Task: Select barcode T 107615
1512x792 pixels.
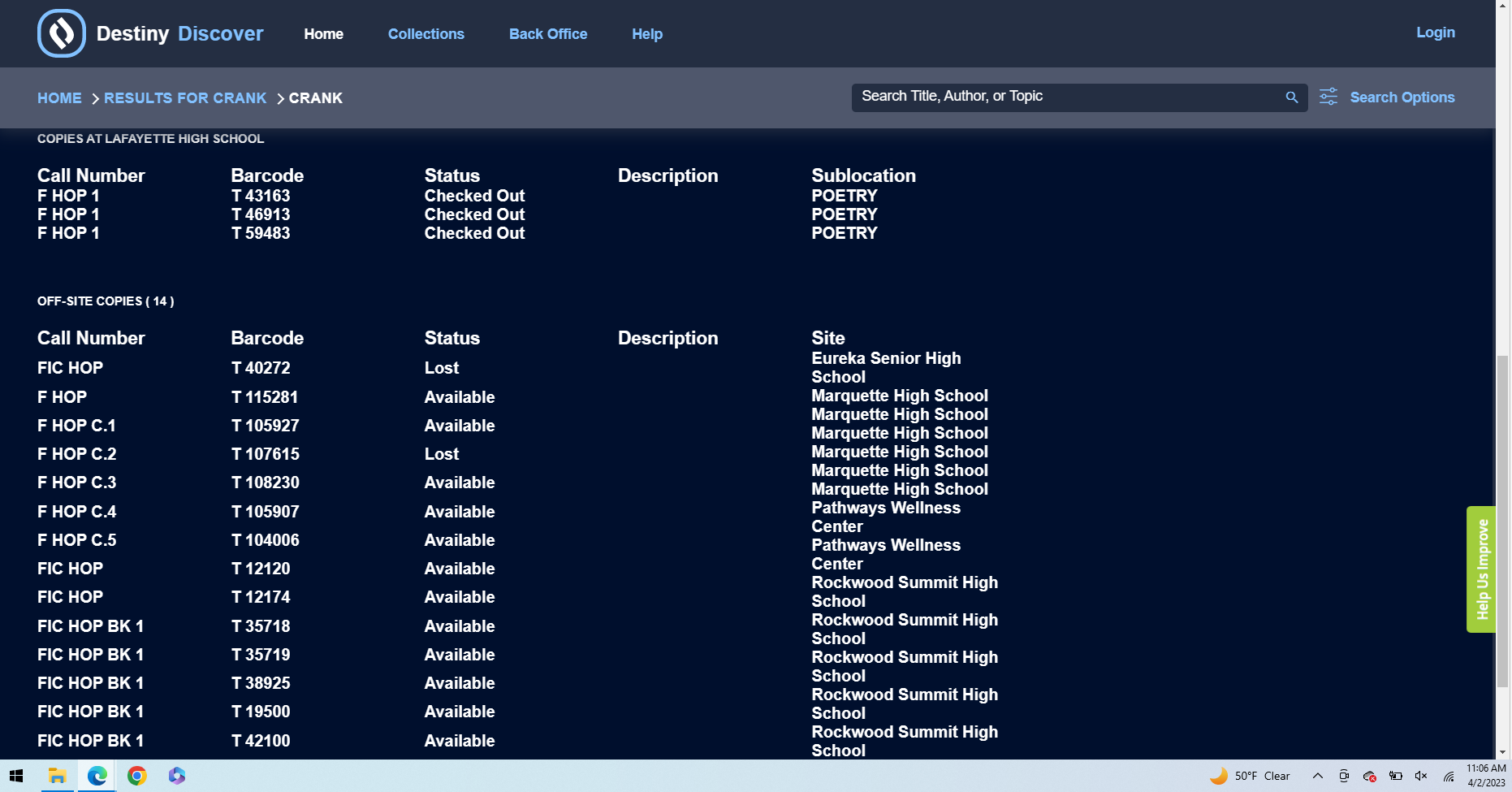Action: pyautogui.click(x=266, y=454)
